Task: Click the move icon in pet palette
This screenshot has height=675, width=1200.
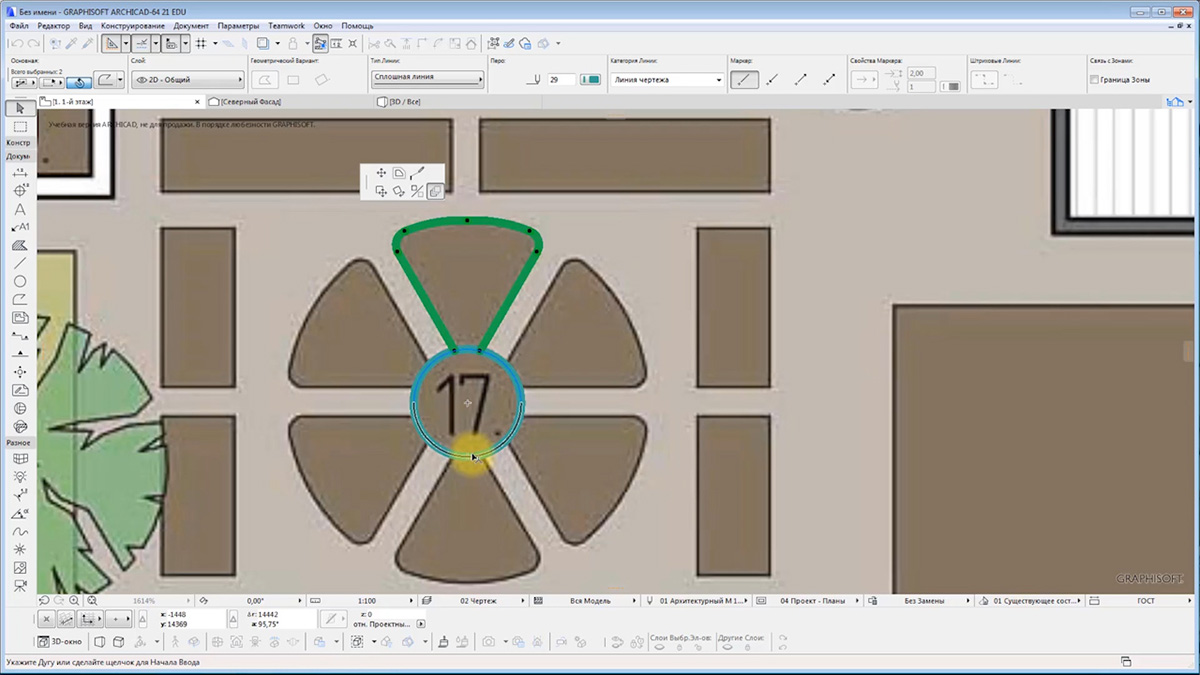Action: click(x=381, y=174)
